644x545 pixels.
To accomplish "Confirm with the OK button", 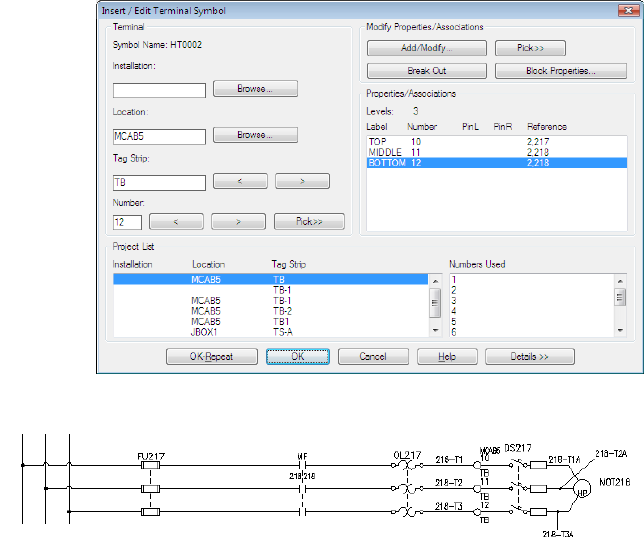I will pyautogui.click(x=298, y=356).
